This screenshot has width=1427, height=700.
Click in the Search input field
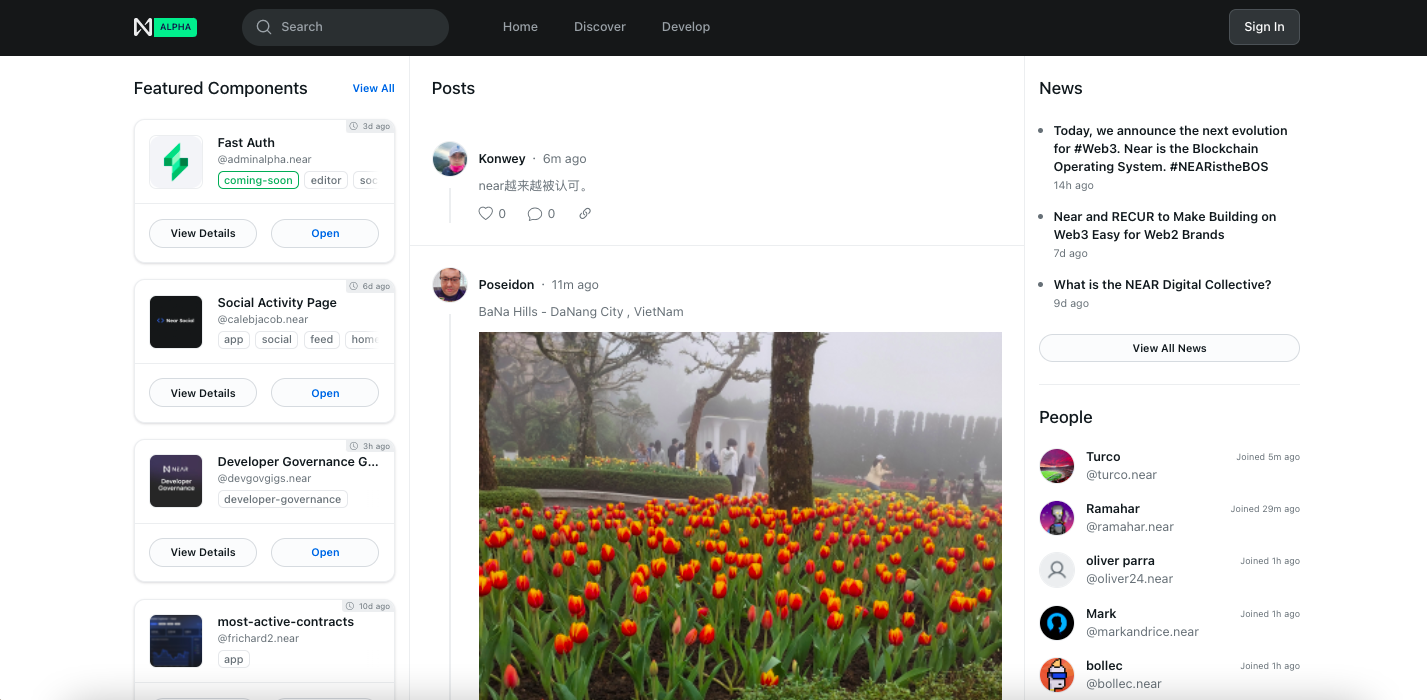click(350, 27)
